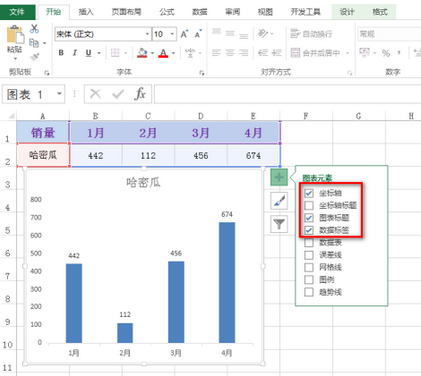Expand the Name Box dropdown arrow
This screenshot has width=421, height=376.
click(59, 94)
